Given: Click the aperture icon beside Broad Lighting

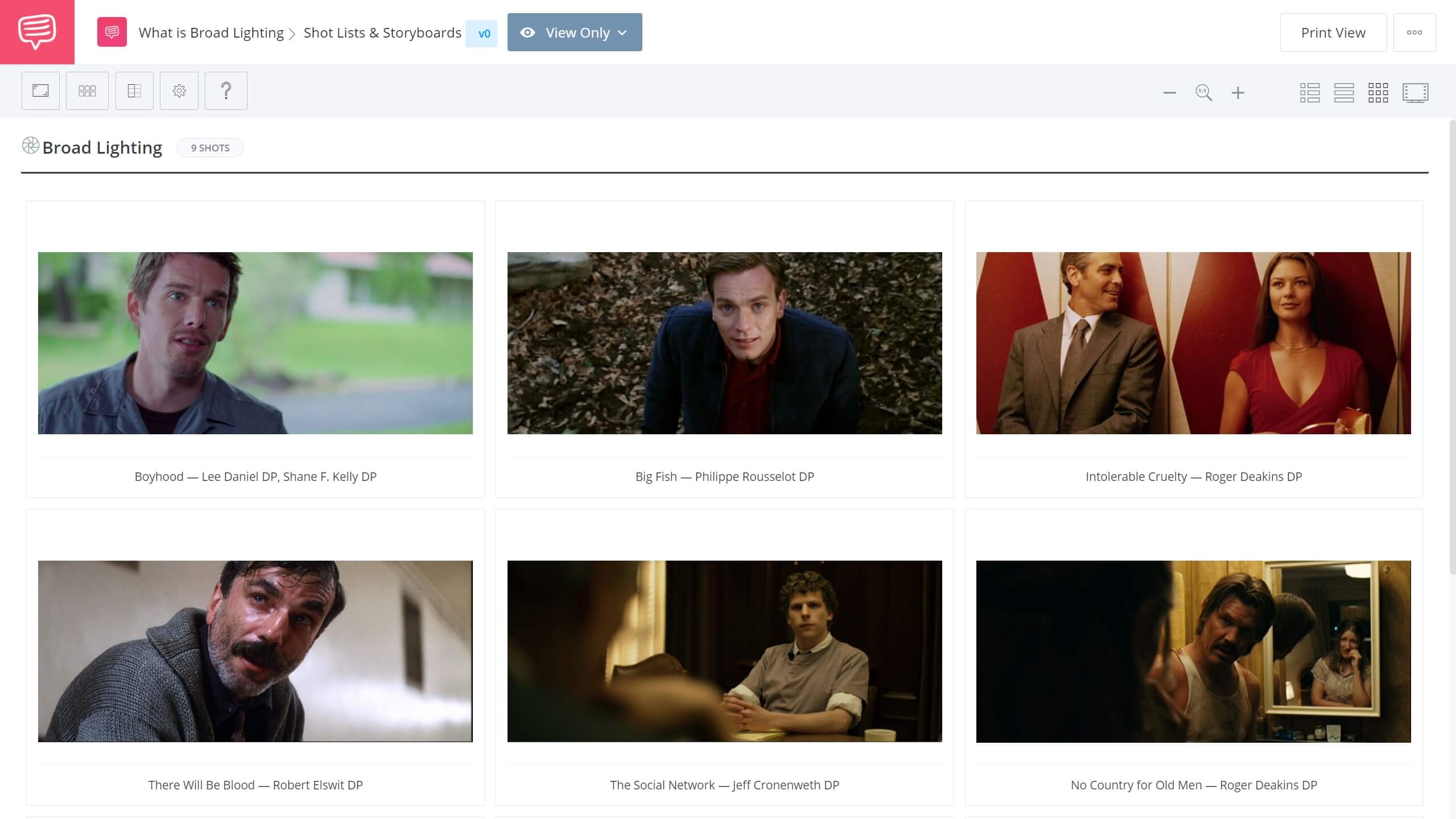Looking at the screenshot, I should 31,146.
